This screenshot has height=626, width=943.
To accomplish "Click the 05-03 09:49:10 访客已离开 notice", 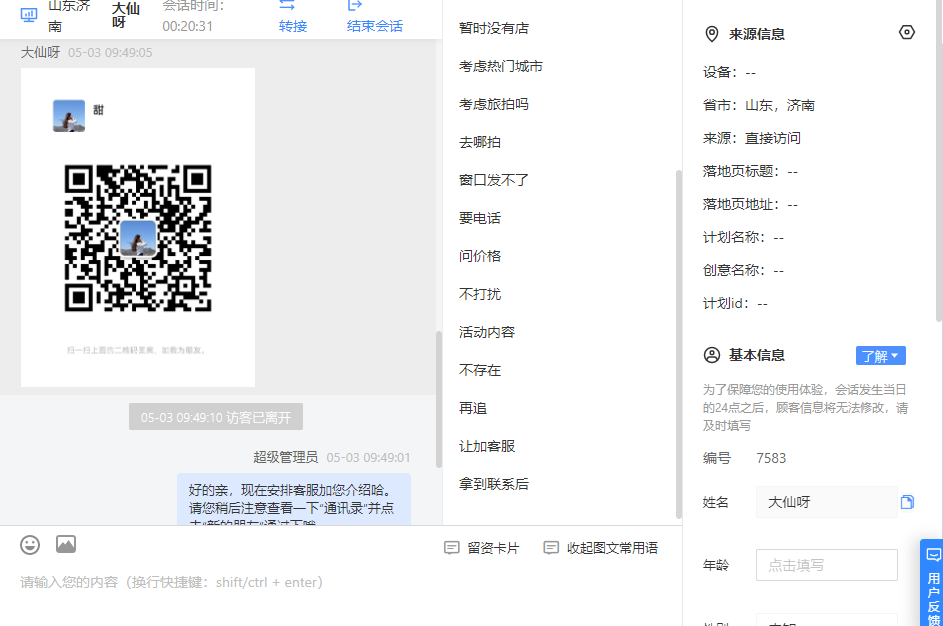I will click(x=216, y=417).
